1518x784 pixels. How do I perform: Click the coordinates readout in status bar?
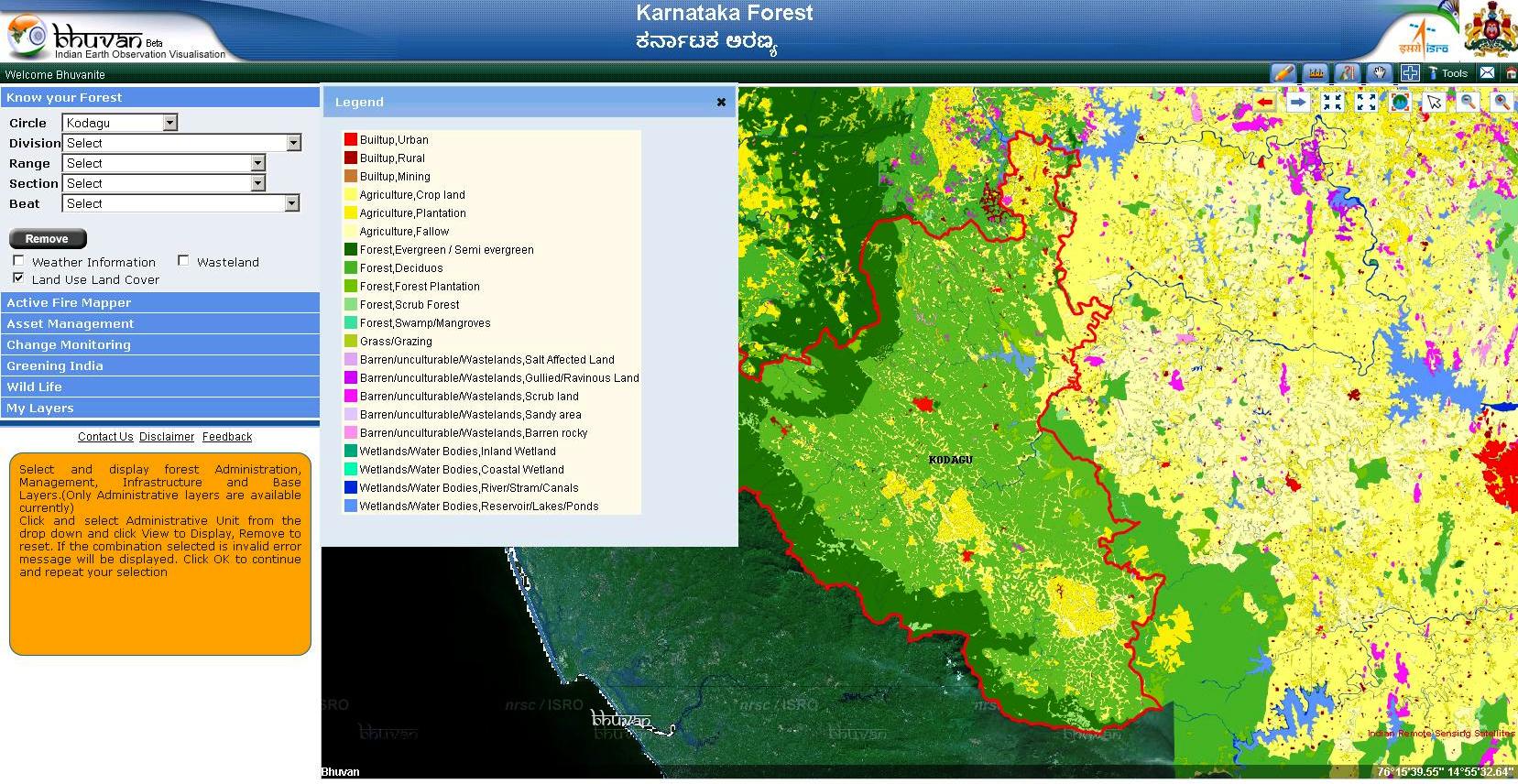pyautogui.click(x=1445, y=772)
